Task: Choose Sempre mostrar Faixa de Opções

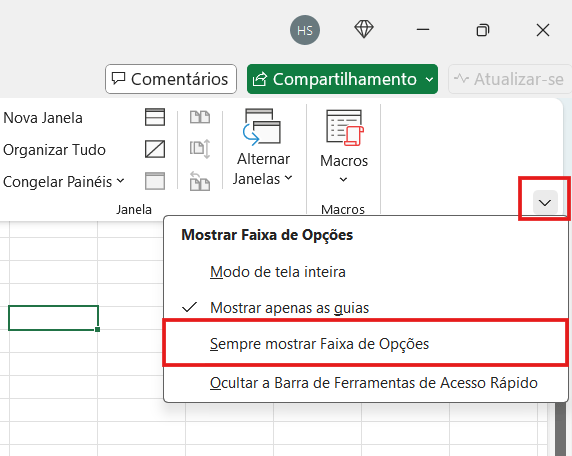Action: tap(366, 343)
